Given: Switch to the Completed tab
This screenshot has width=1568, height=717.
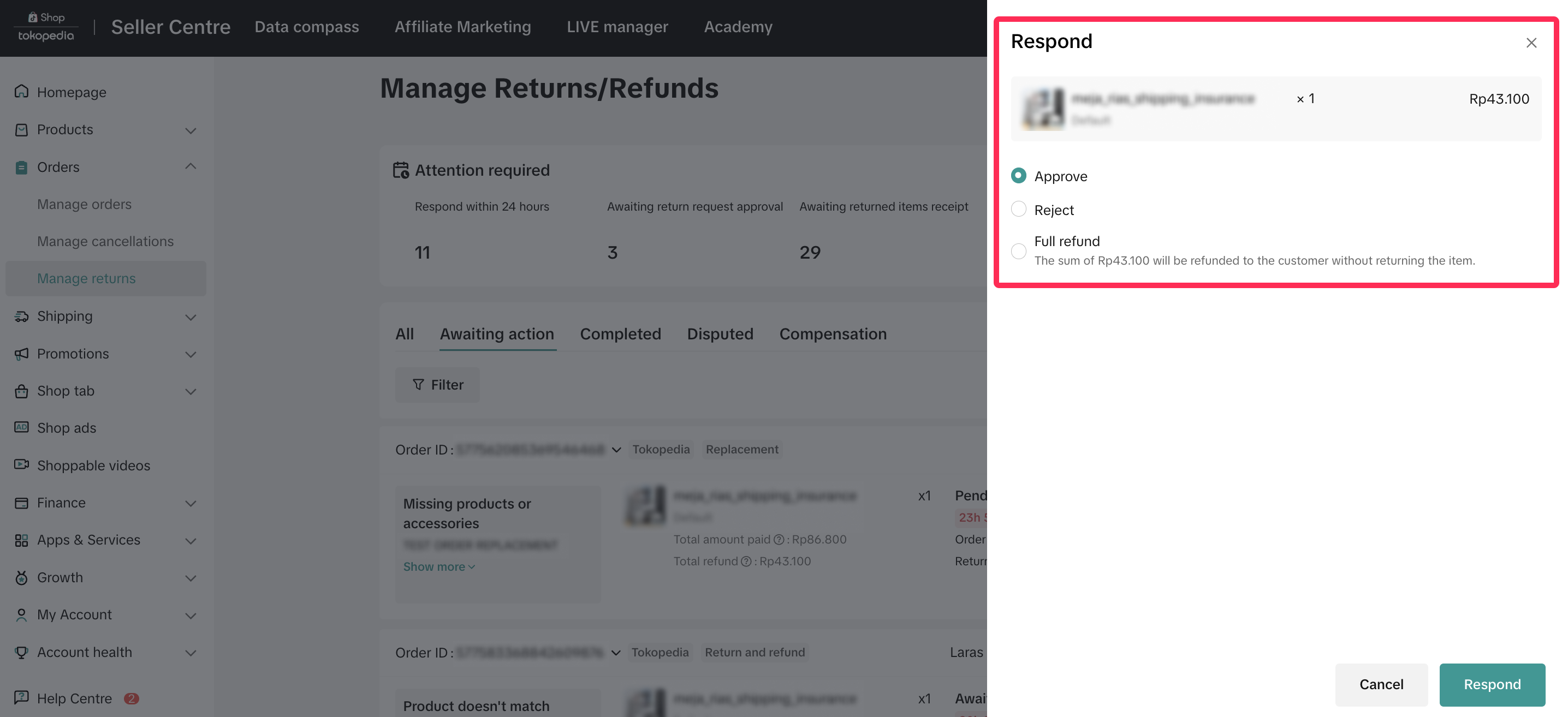Looking at the screenshot, I should 620,334.
